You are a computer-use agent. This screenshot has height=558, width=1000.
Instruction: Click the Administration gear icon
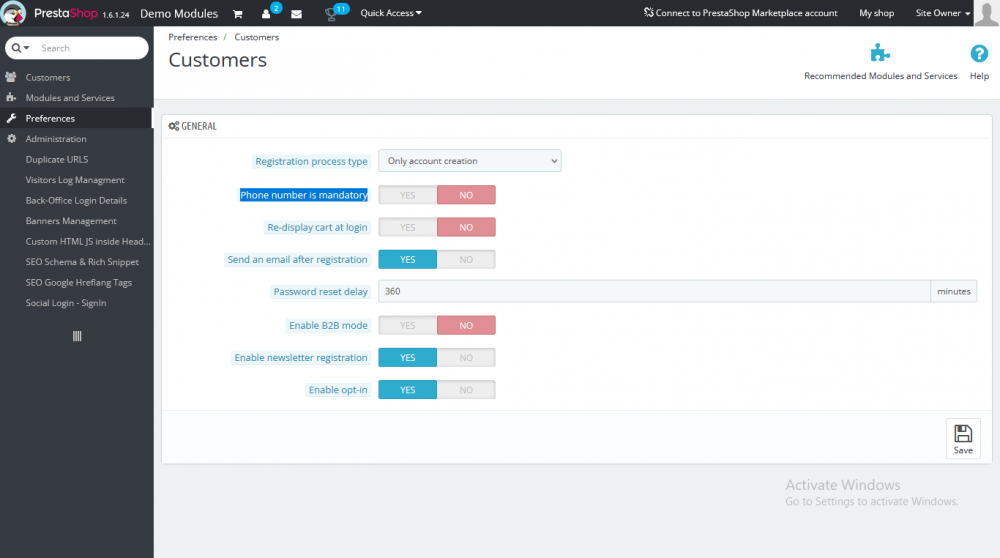click(11, 138)
